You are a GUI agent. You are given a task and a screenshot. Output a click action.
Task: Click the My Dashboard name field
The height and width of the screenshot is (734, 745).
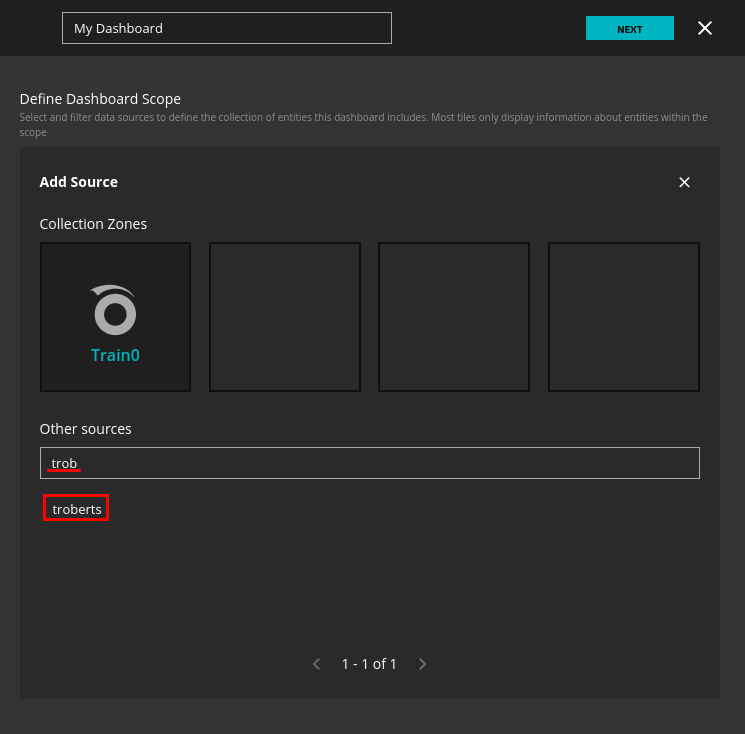pyautogui.click(x=227, y=28)
